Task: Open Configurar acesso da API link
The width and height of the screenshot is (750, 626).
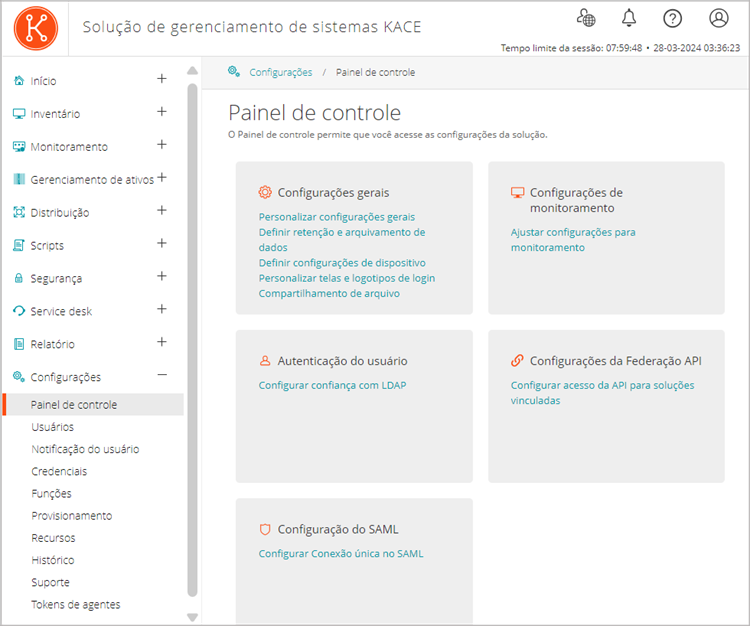Action: pyautogui.click(x=602, y=393)
